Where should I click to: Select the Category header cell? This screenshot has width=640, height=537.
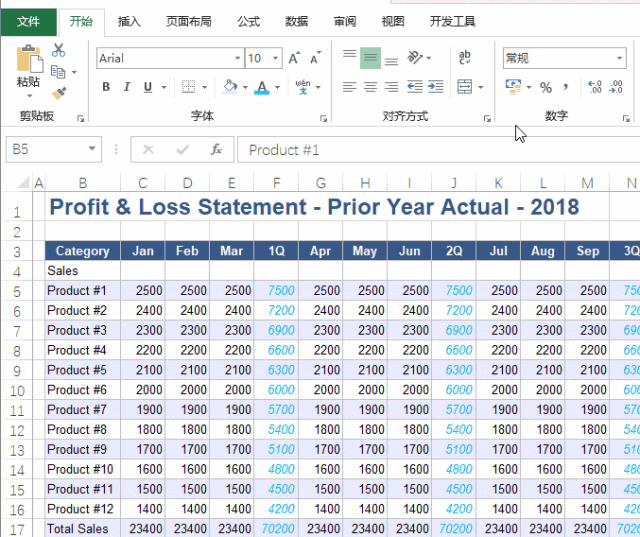click(x=82, y=251)
